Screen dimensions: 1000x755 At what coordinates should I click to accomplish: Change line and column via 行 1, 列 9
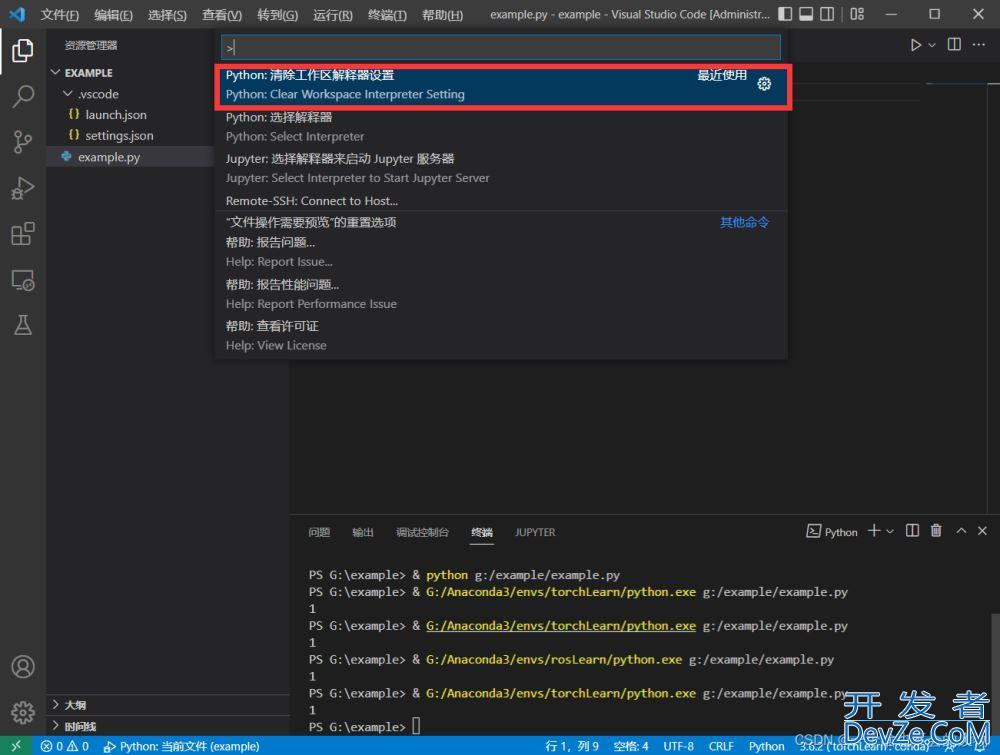click(572, 746)
